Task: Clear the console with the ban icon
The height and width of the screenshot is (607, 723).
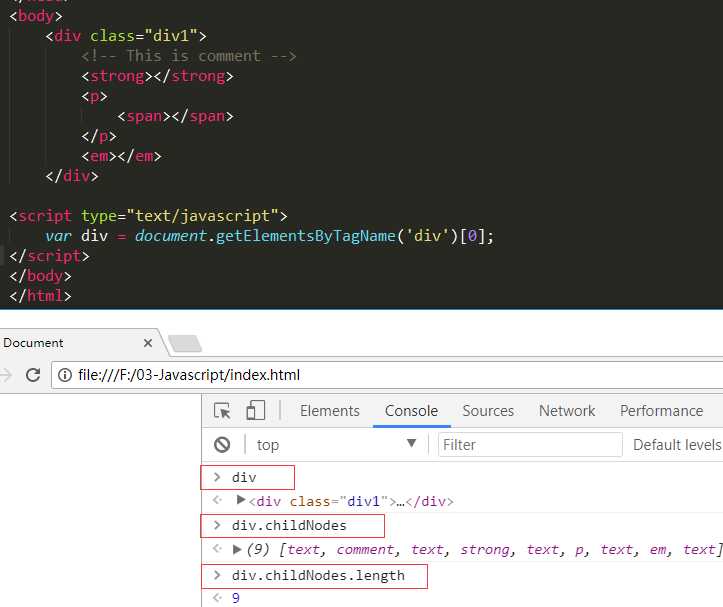Action: coord(222,445)
